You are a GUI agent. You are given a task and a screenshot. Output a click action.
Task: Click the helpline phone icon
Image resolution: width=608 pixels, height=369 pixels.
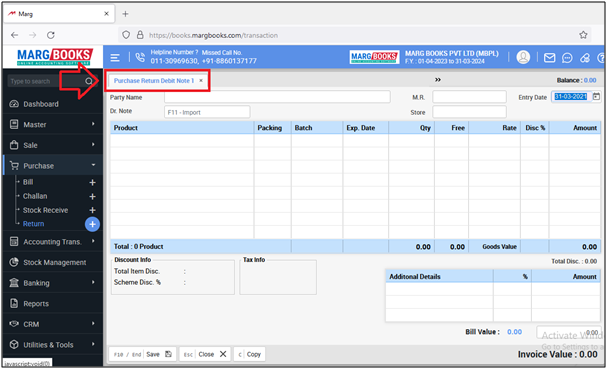[x=140, y=57]
